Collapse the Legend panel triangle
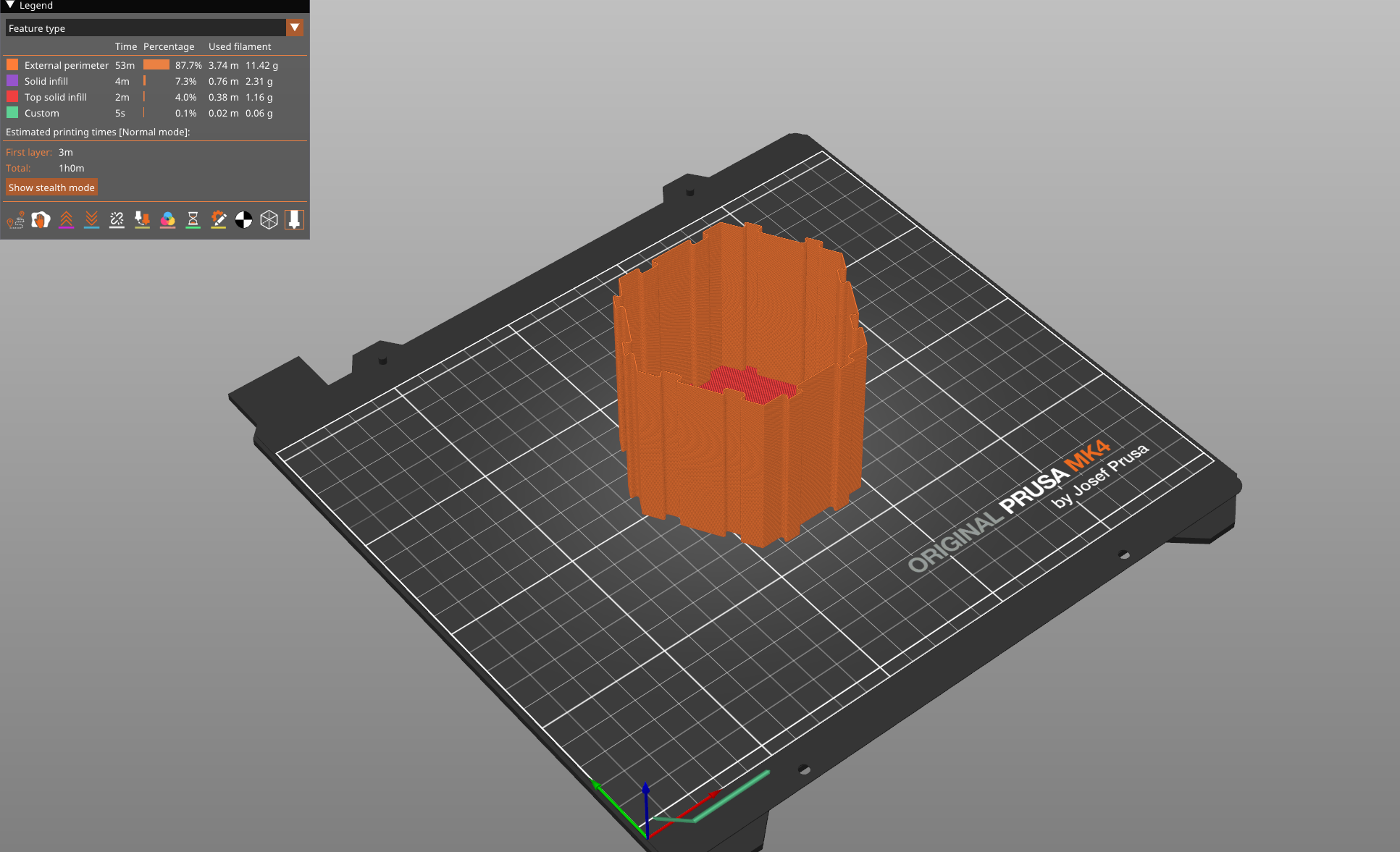The width and height of the screenshot is (1400, 852). pyautogui.click(x=10, y=5)
